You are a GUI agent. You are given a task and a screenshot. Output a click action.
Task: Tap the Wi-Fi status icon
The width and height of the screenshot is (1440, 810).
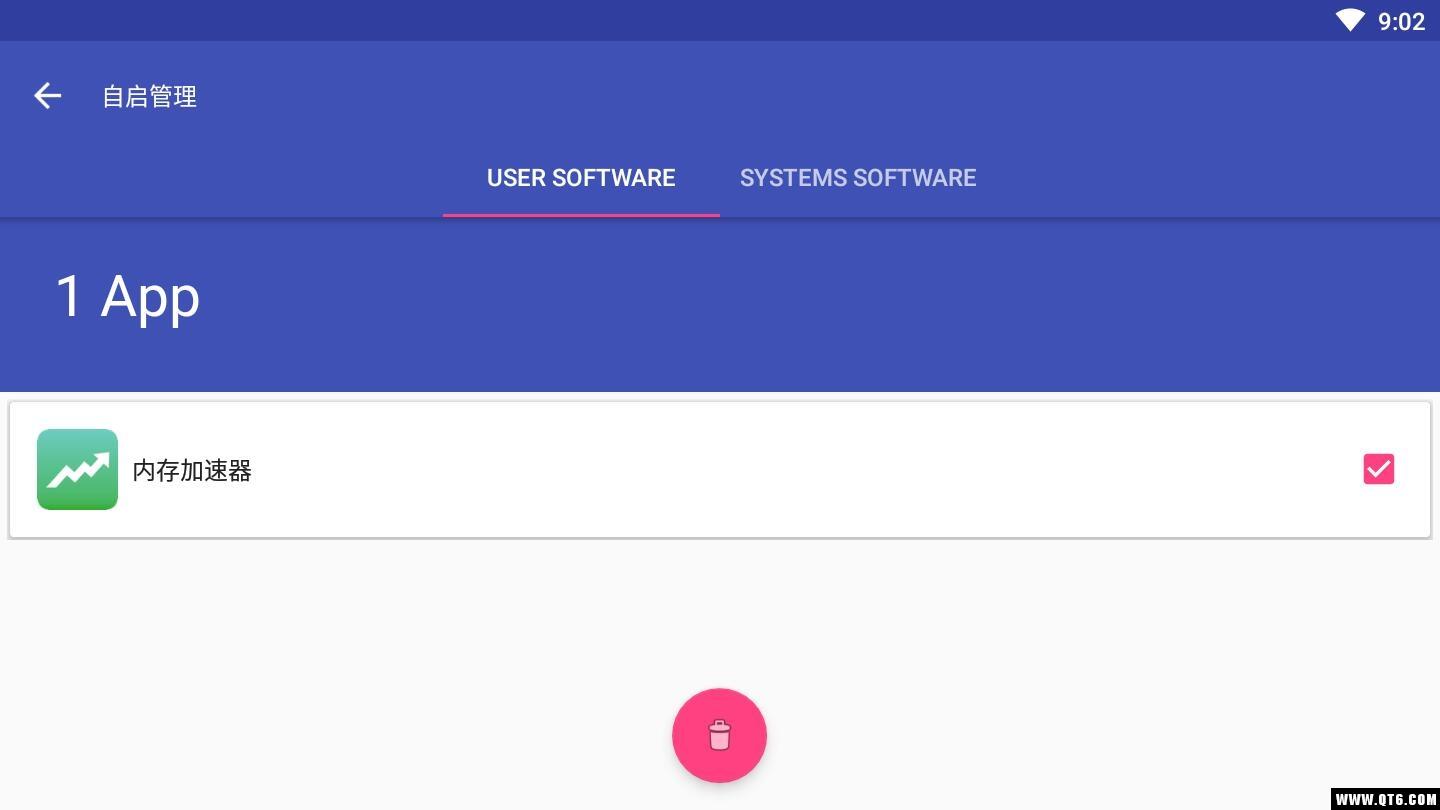point(1350,20)
